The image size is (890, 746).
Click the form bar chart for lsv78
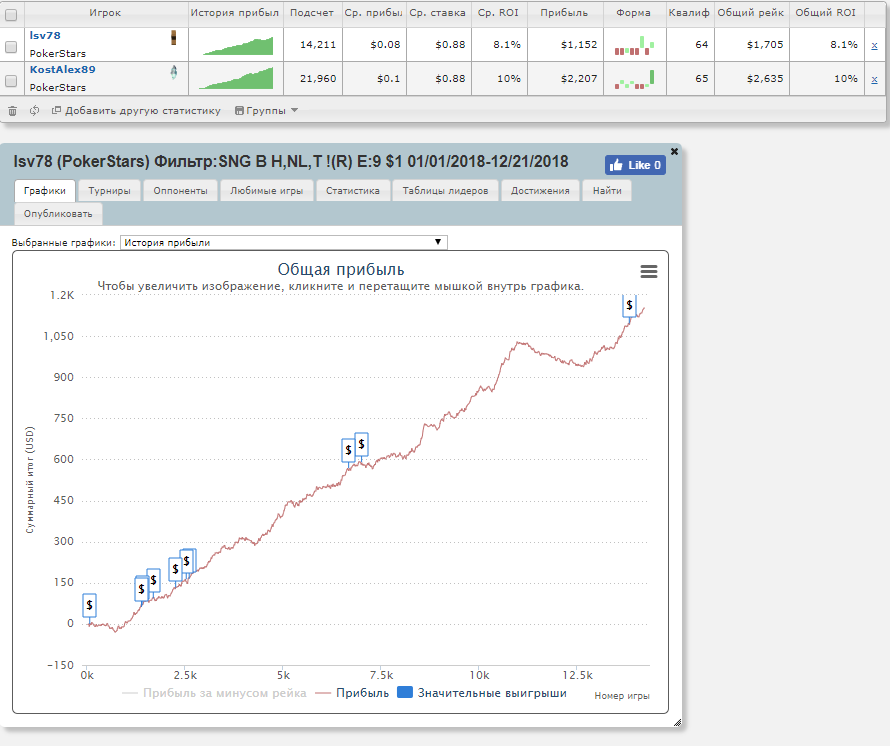point(634,45)
